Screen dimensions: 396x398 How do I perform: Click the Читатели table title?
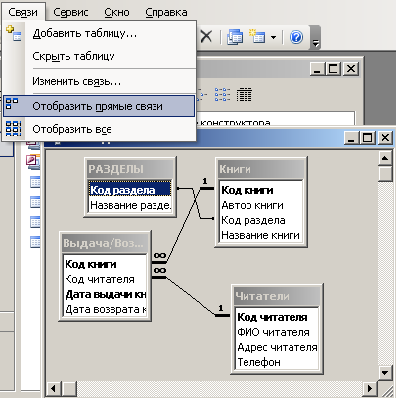tap(277, 296)
